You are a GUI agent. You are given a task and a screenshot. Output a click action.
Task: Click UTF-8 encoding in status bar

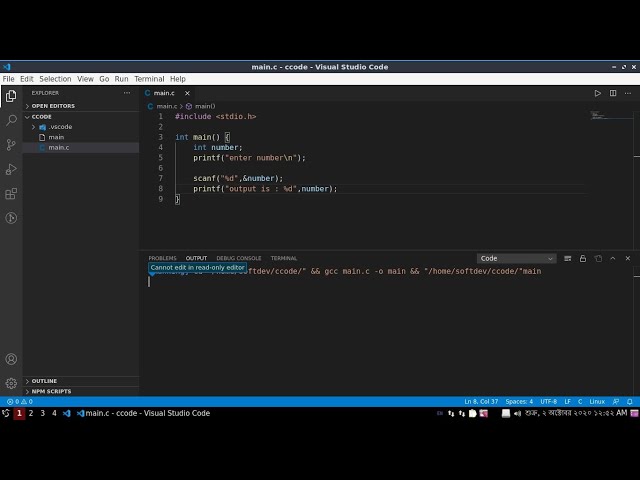pyautogui.click(x=549, y=402)
